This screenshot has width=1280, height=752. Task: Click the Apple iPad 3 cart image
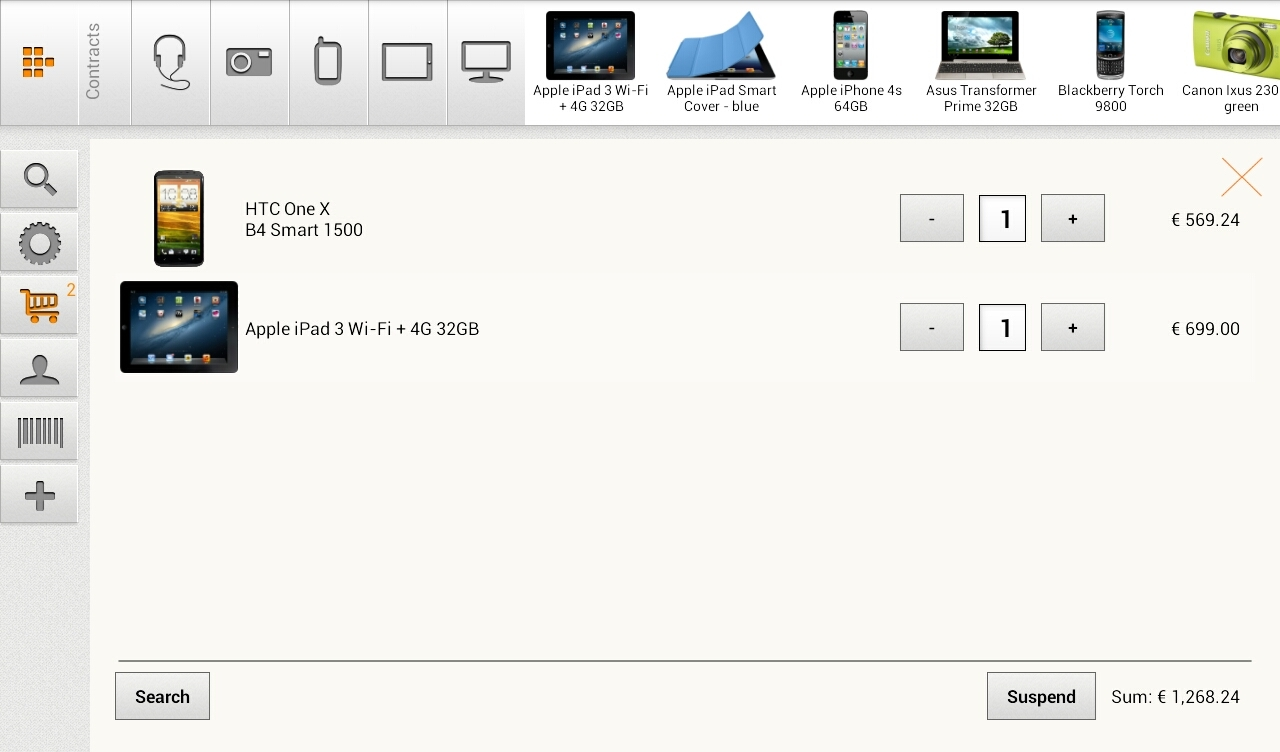point(179,327)
